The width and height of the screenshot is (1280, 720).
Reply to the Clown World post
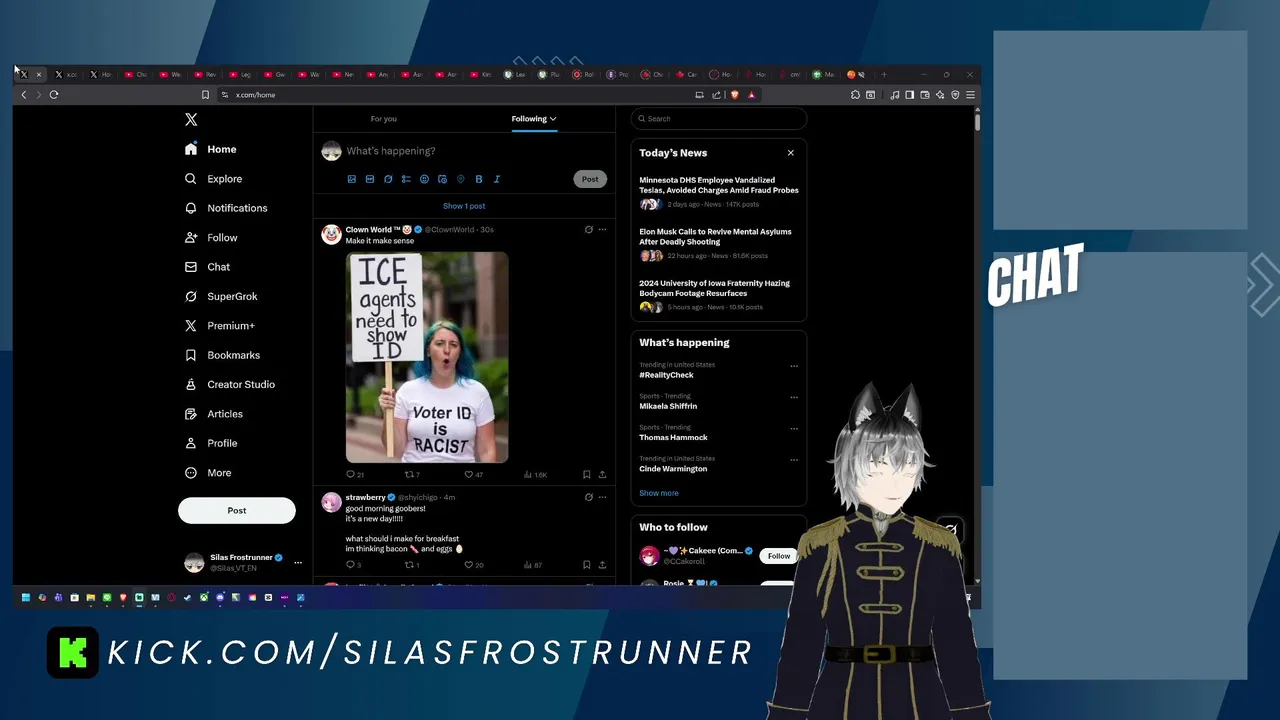(355, 475)
